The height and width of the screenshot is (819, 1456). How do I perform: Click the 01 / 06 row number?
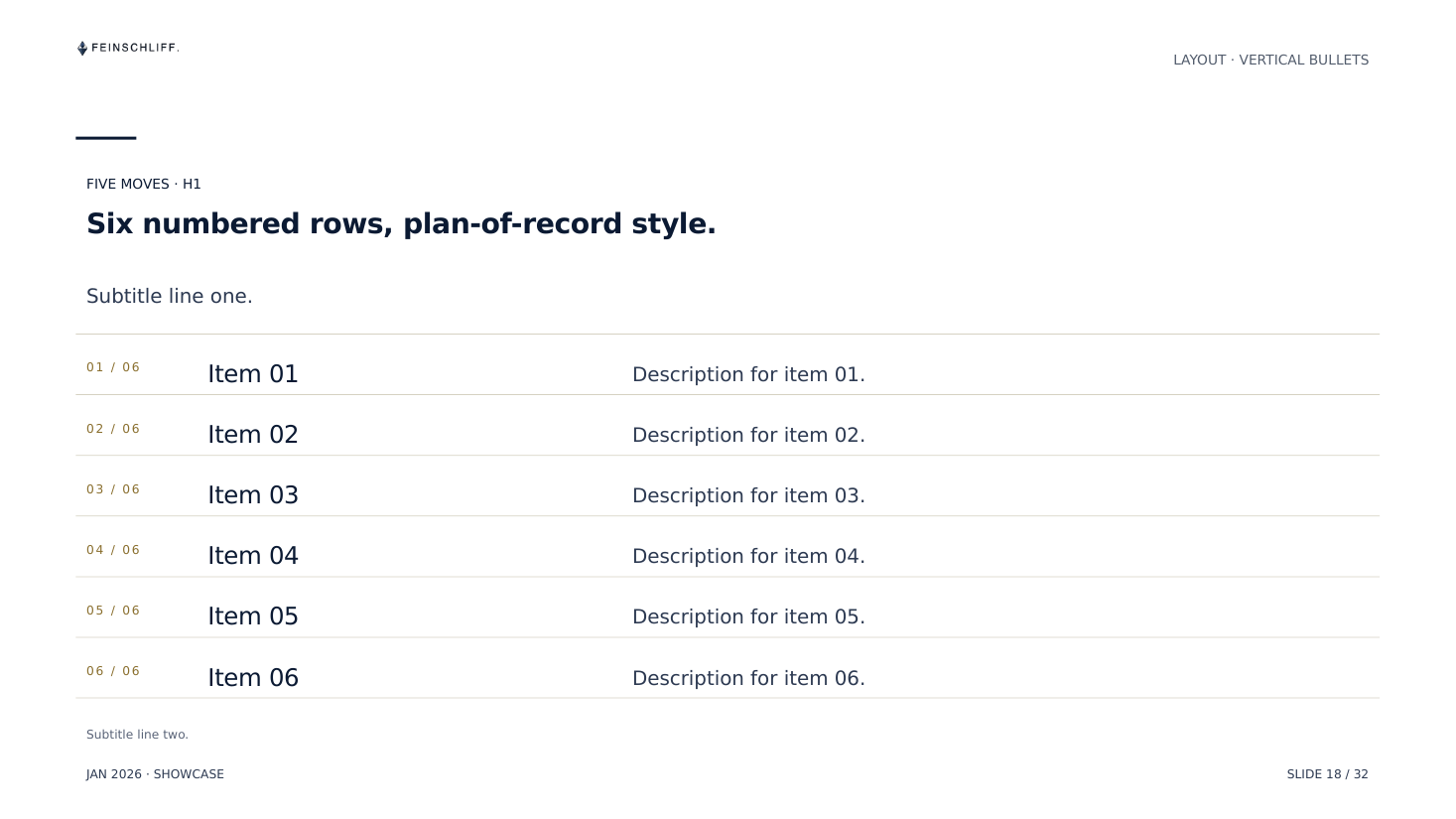coord(113,367)
